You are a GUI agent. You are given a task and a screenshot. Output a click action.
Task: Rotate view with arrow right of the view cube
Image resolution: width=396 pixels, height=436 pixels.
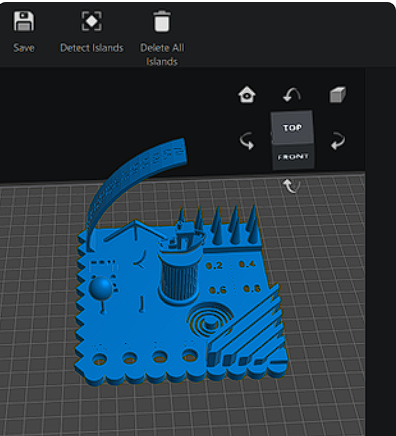pos(338,141)
